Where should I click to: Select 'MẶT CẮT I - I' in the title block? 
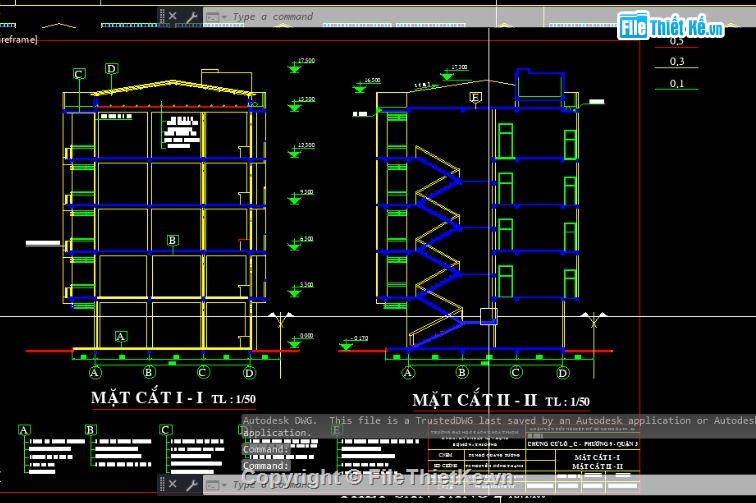click(597, 457)
